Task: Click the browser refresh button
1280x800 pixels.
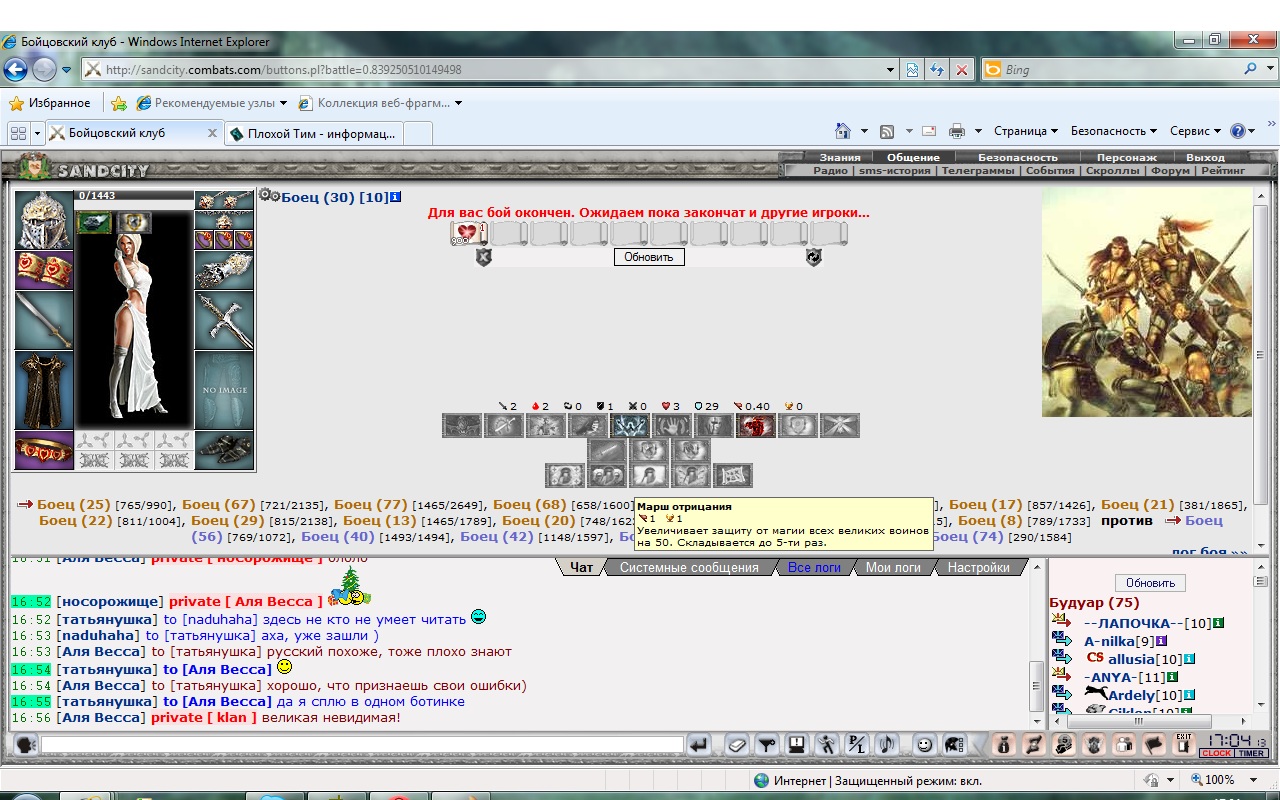Action: click(937, 70)
